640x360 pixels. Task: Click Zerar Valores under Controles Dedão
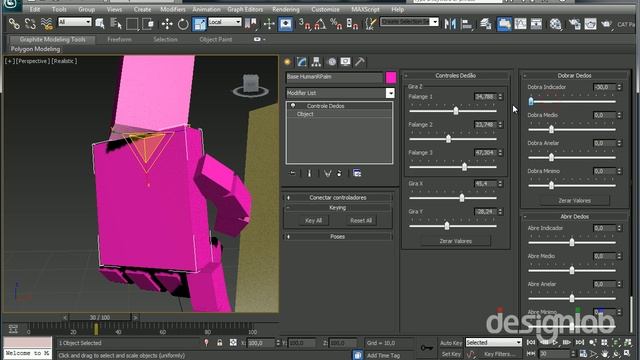pos(456,241)
